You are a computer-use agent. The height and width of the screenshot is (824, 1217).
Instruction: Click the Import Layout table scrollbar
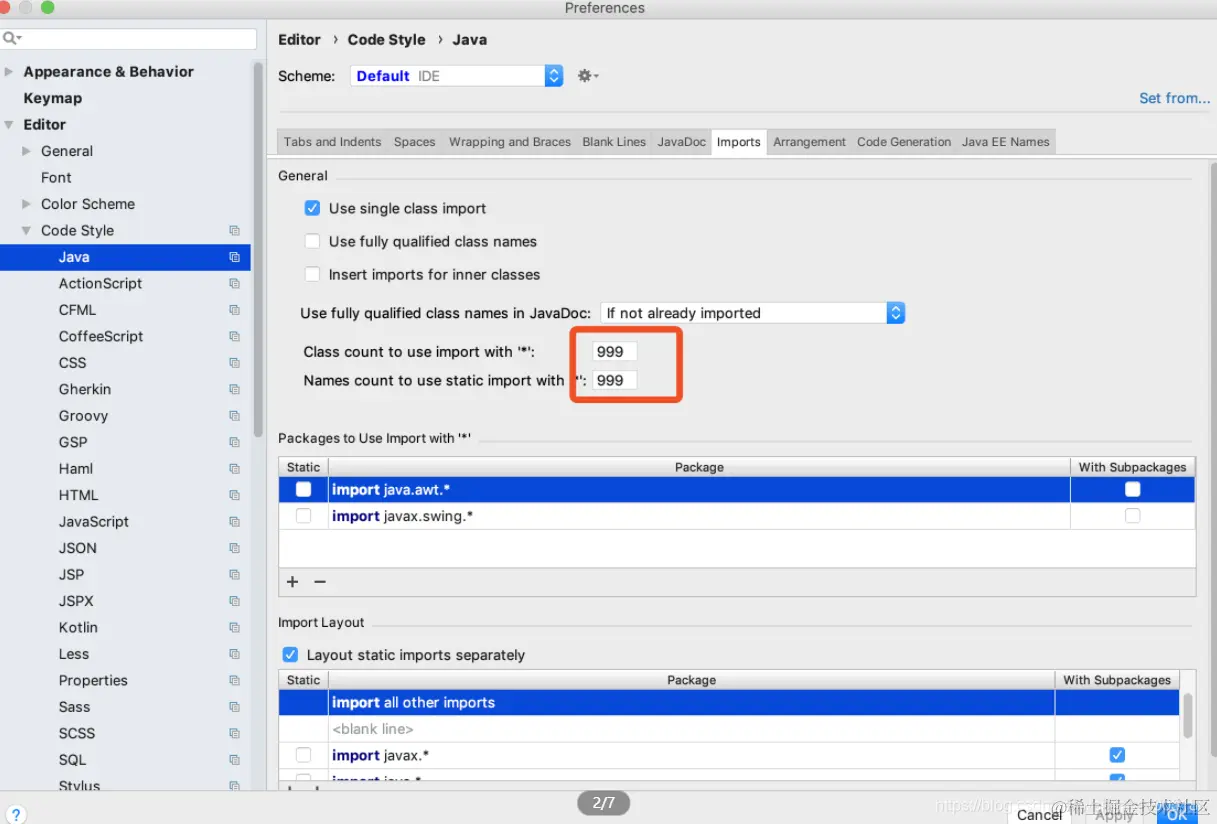point(1188,716)
